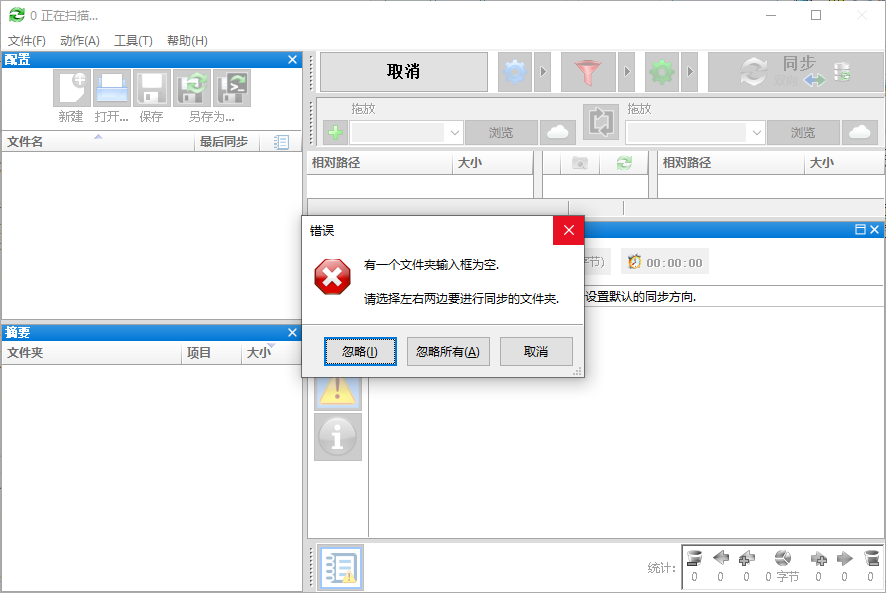This screenshot has height=593, width=886.
Task: Click the 00:00:00 elapsed time display
Action: pos(674,263)
